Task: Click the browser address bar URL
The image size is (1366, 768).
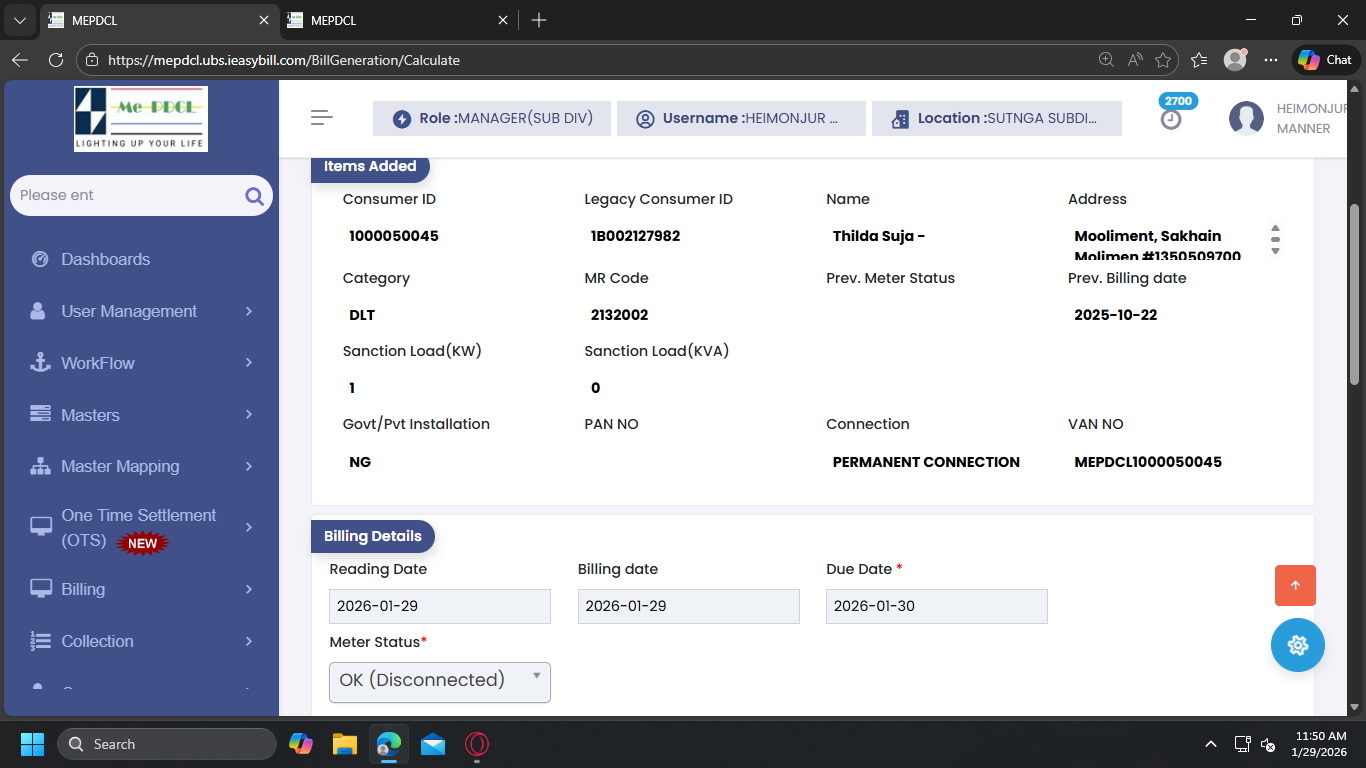Action: [x=284, y=60]
